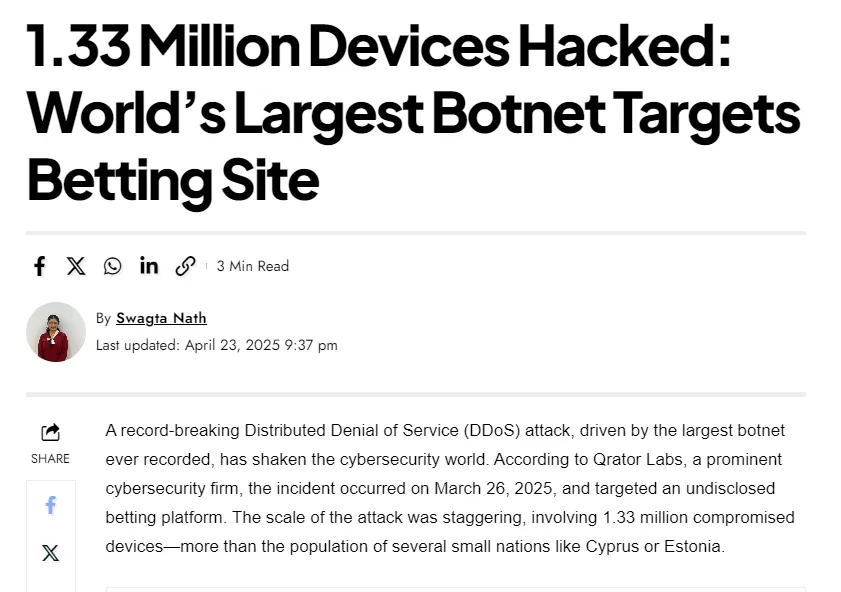Share article via top X icon
This screenshot has width=841, height=592.
(x=76, y=266)
